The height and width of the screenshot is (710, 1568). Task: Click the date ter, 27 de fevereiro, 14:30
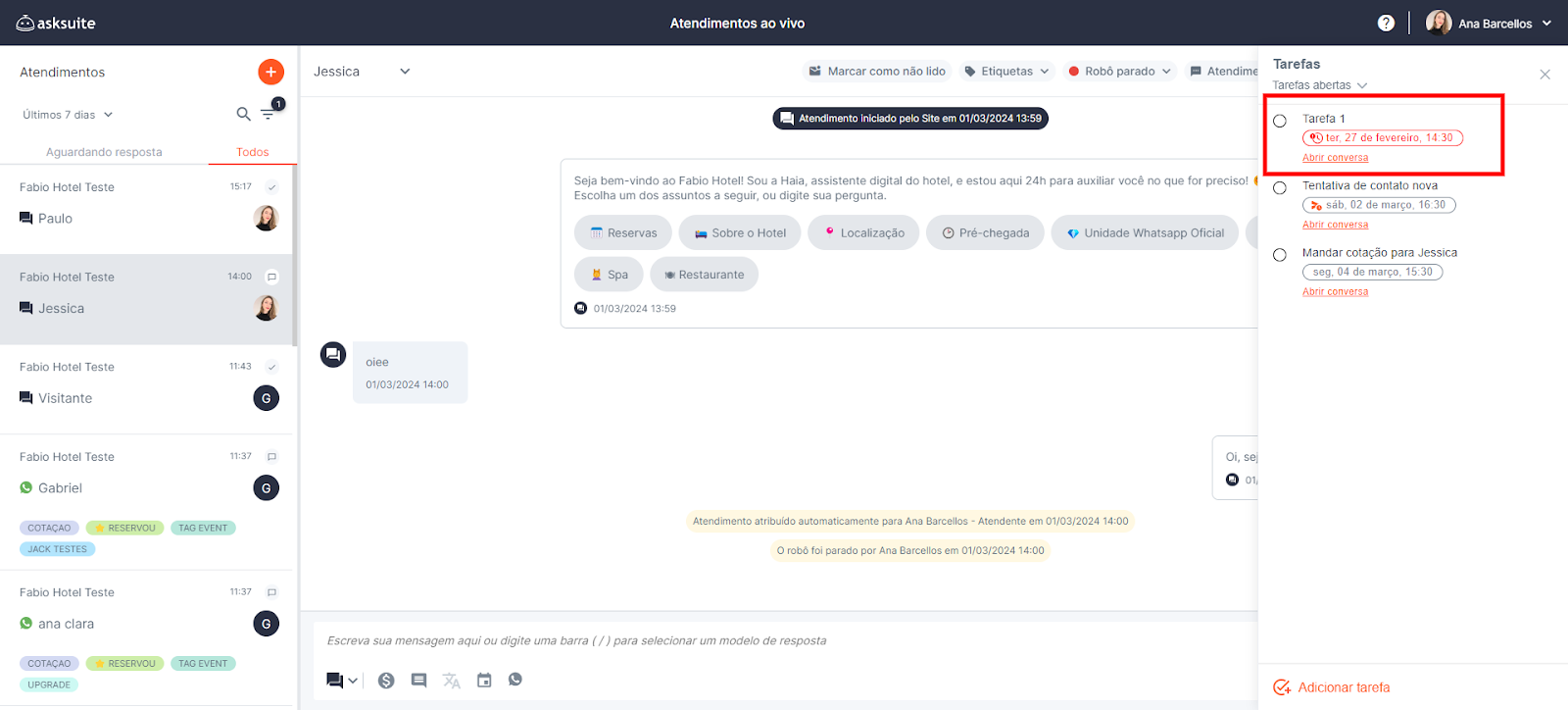pyautogui.click(x=1383, y=138)
